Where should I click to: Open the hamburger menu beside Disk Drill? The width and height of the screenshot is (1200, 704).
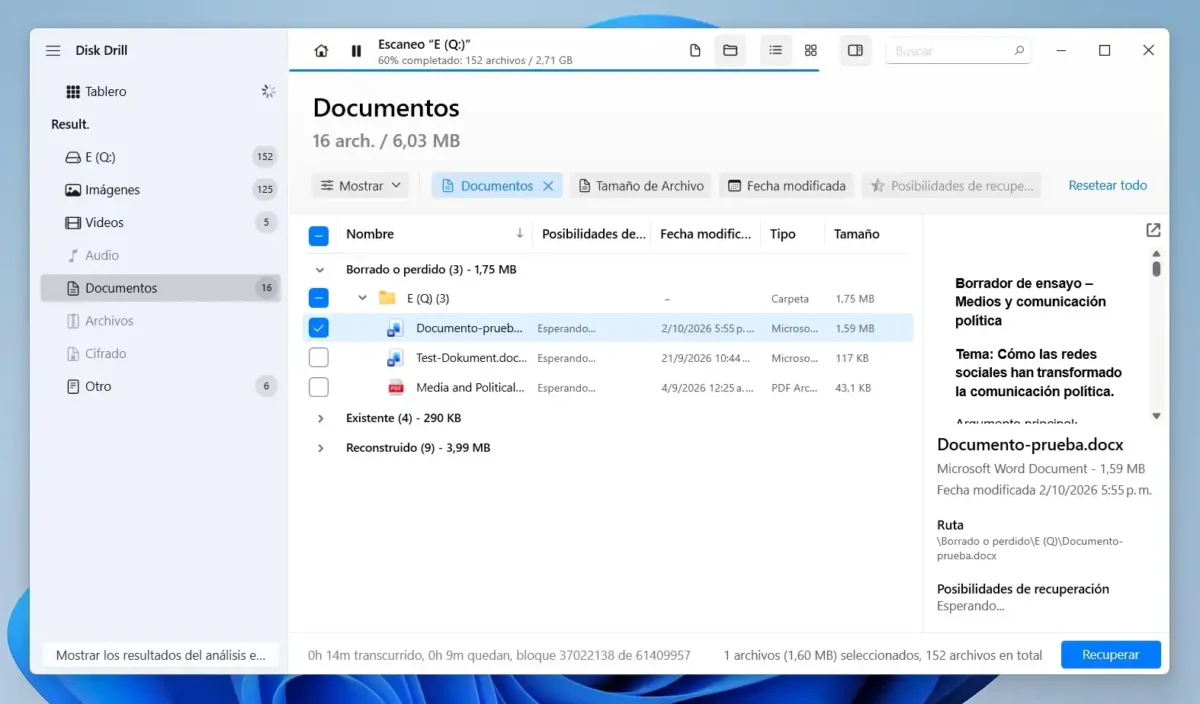pos(53,51)
